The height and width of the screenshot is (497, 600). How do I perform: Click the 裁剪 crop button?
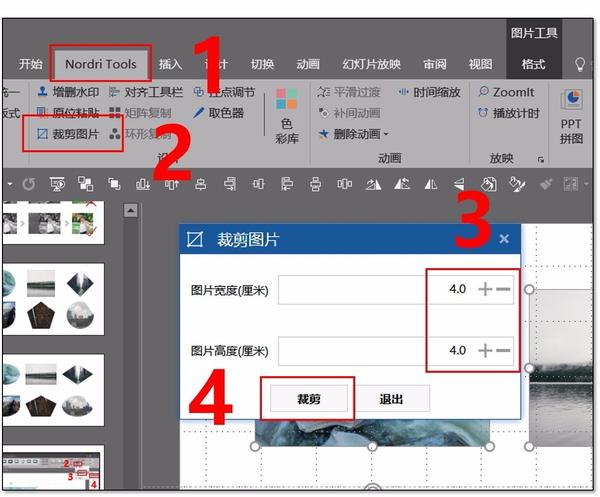point(308,399)
